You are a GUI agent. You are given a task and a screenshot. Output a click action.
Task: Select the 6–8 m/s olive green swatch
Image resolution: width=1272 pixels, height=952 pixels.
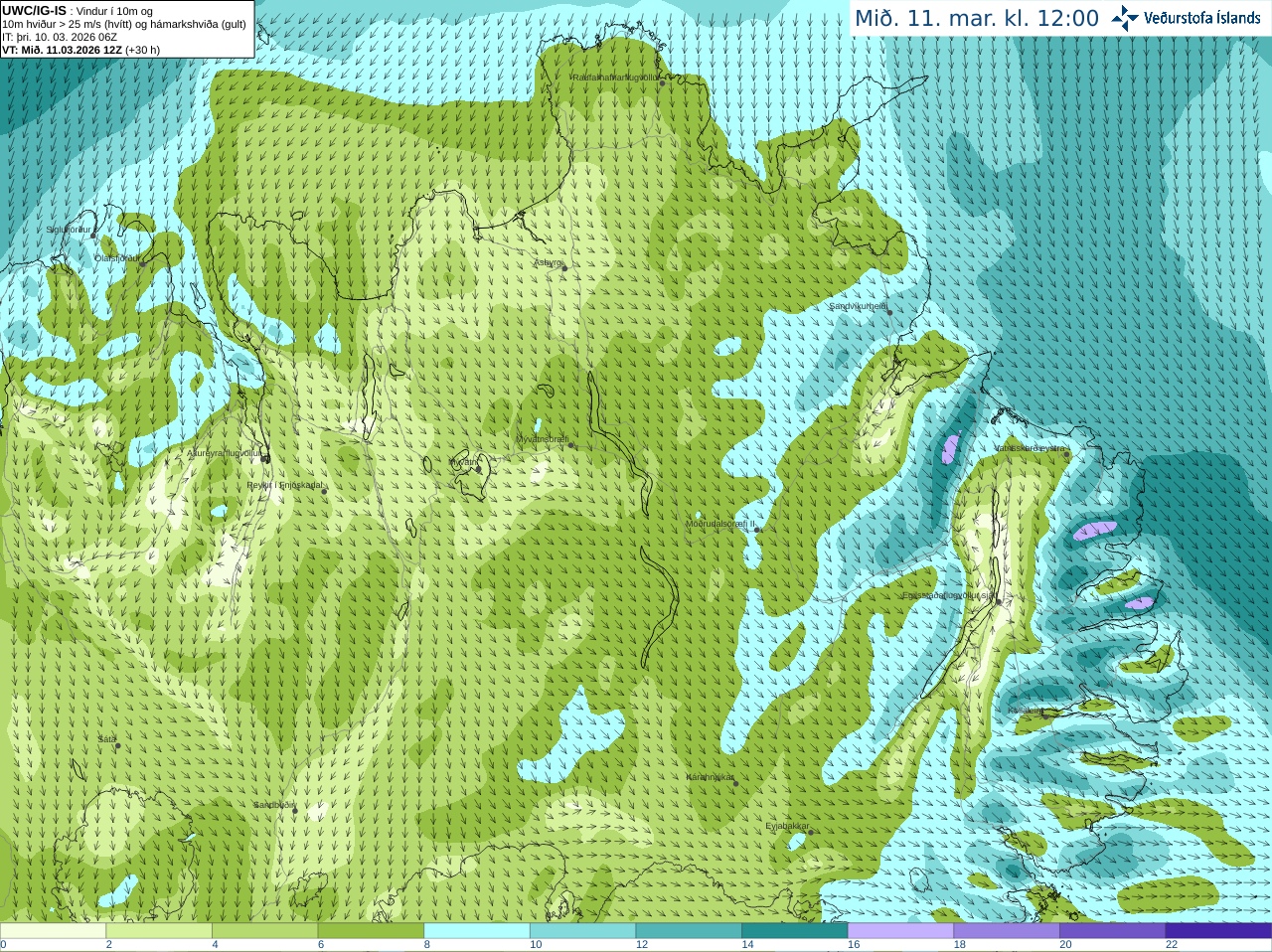pyautogui.click(x=371, y=931)
